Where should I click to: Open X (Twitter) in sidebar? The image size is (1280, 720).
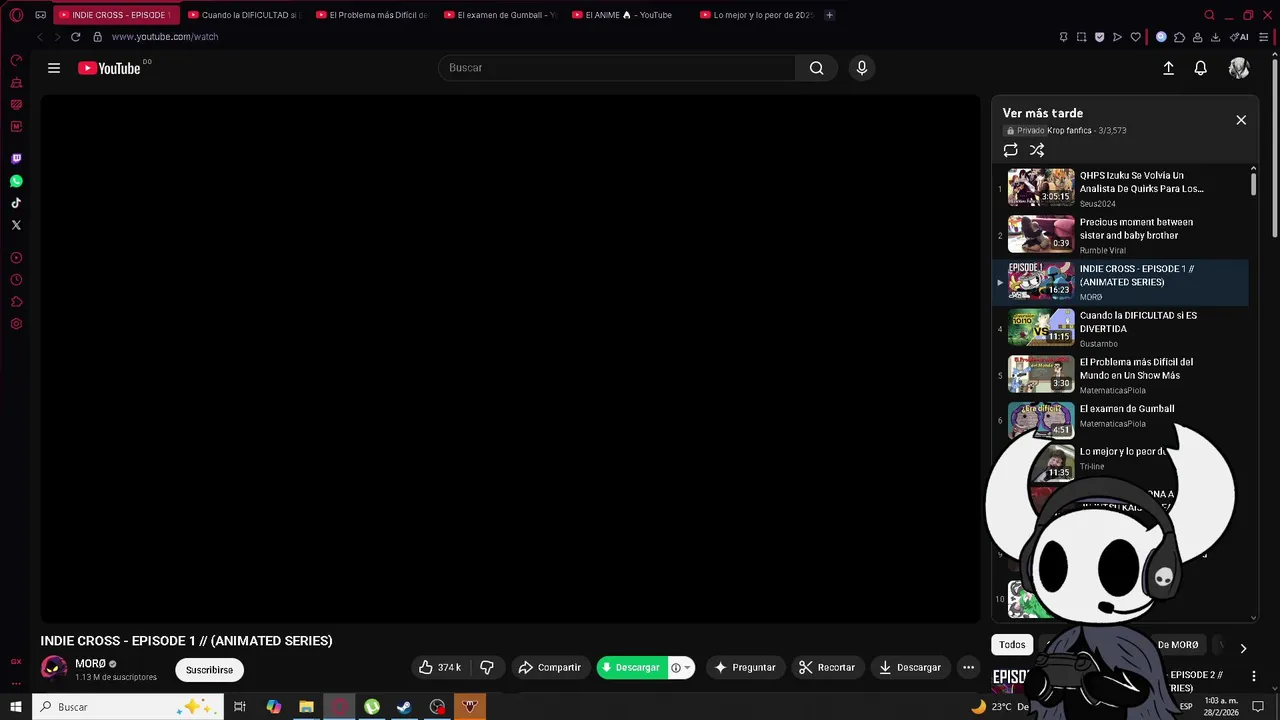[x=16, y=225]
